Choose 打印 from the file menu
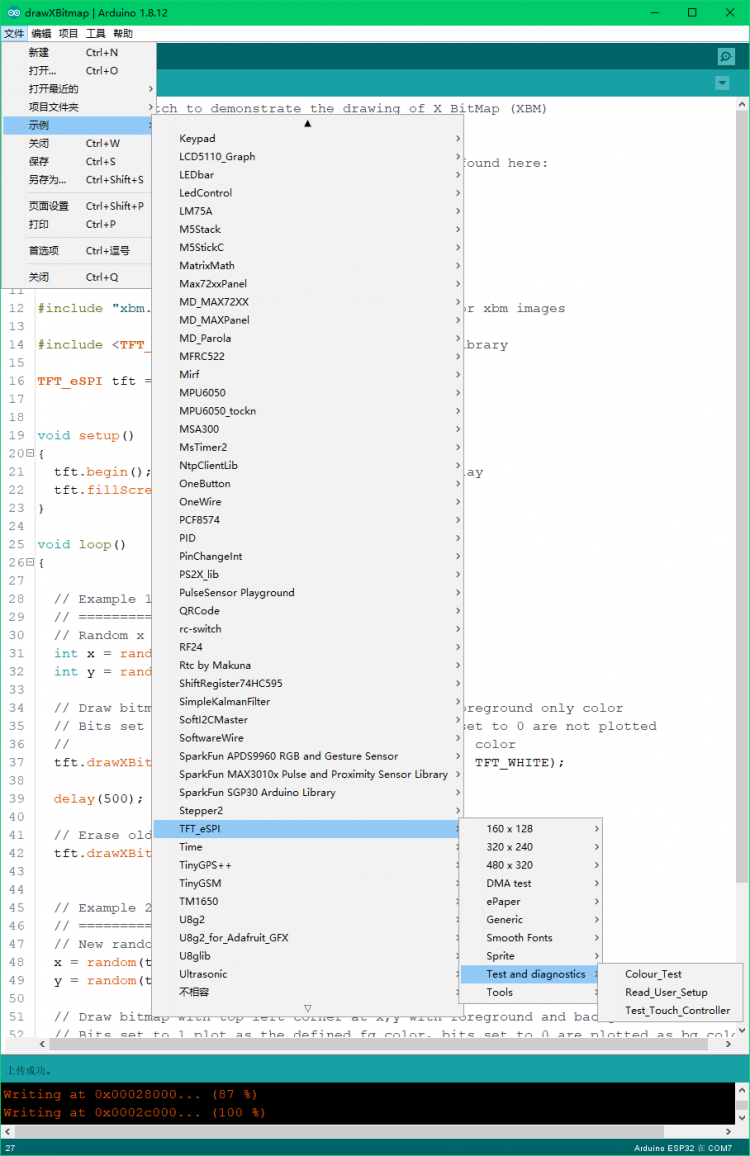Screen dimensions: 750x1156 [x=79, y=224]
